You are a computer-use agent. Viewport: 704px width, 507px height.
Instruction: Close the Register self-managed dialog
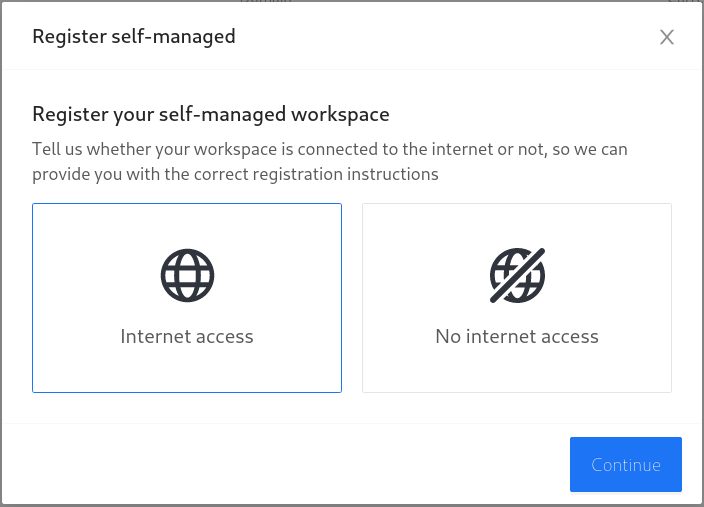[x=667, y=37]
